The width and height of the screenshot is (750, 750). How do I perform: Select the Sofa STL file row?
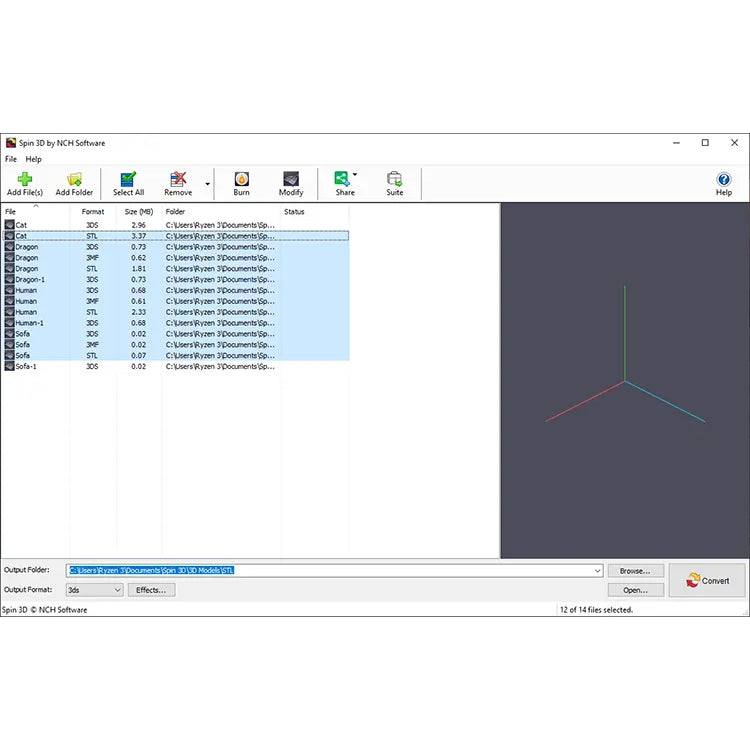176,355
